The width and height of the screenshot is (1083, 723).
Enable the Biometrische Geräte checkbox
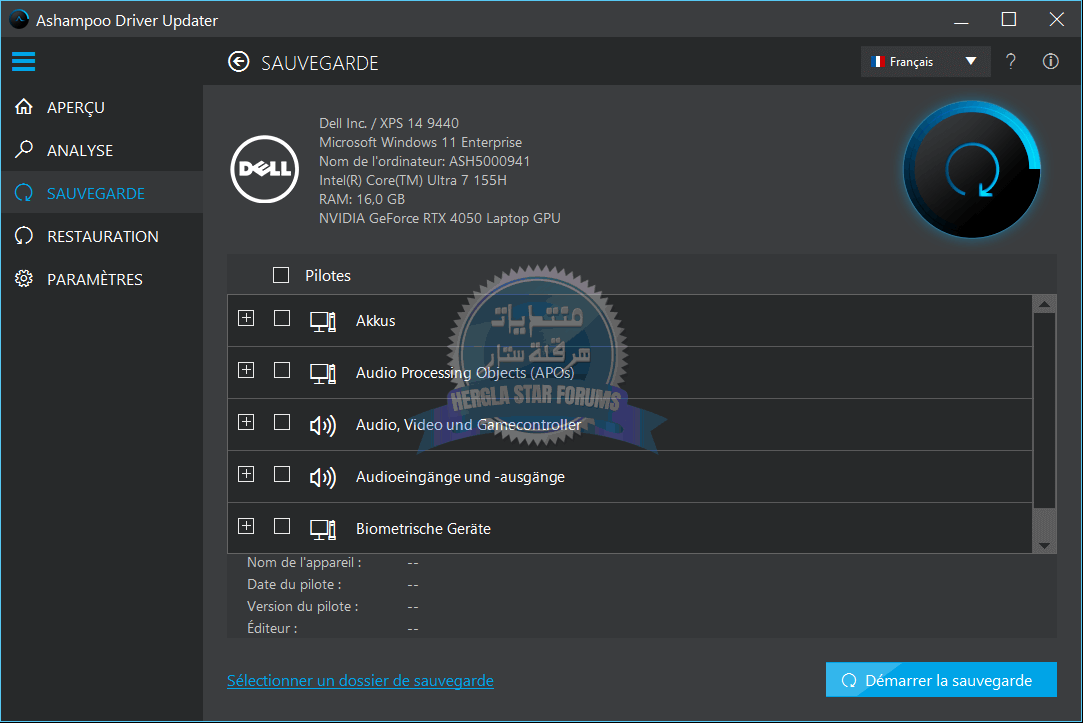pos(282,526)
